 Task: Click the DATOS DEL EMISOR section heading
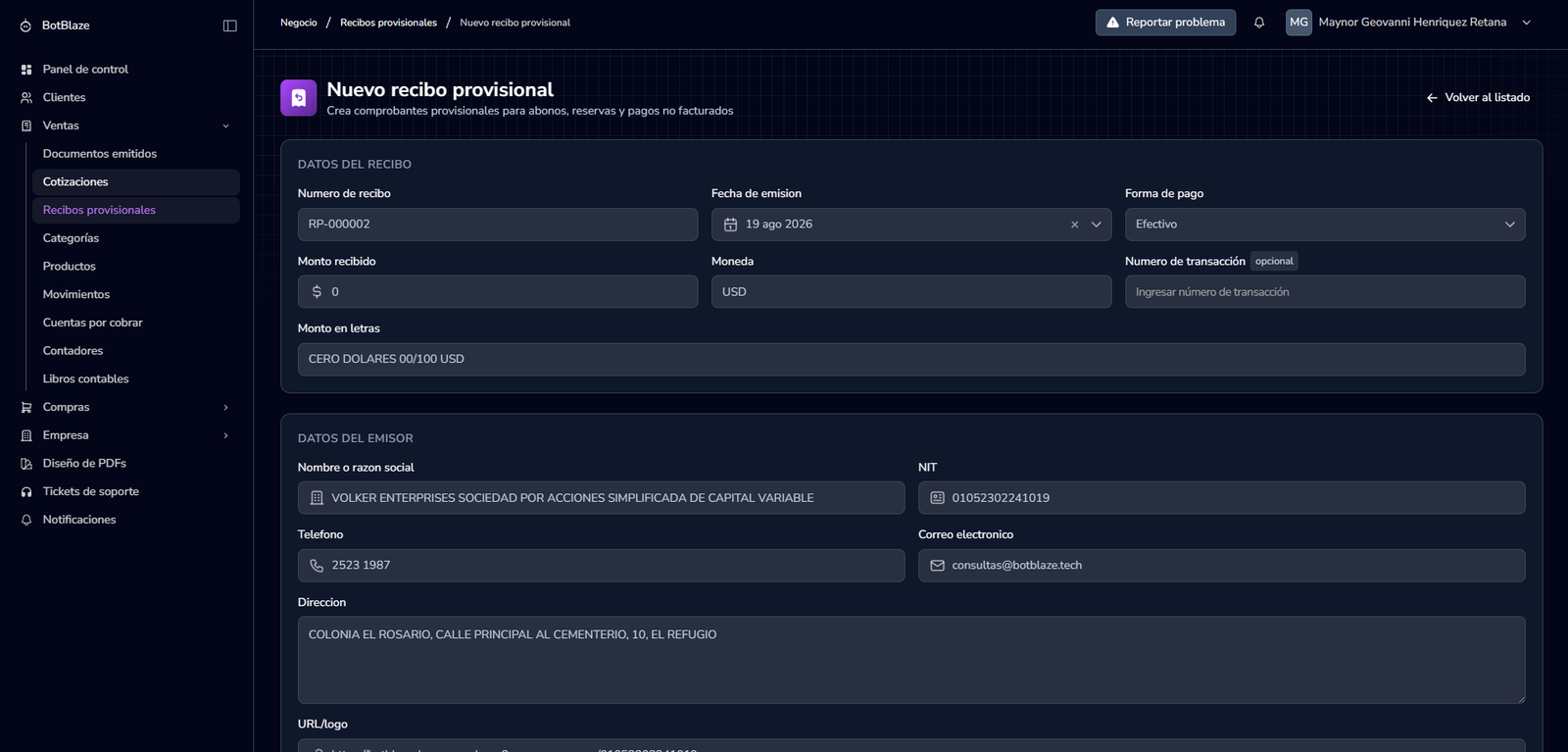(x=356, y=438)
